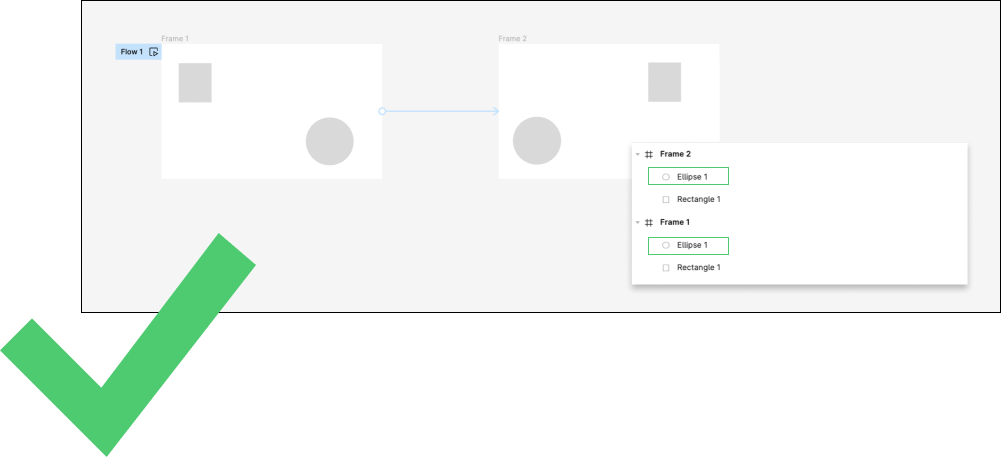Select the gray ellipse inside Frame 1
The image size is (1001, 457).
point(329,141)
